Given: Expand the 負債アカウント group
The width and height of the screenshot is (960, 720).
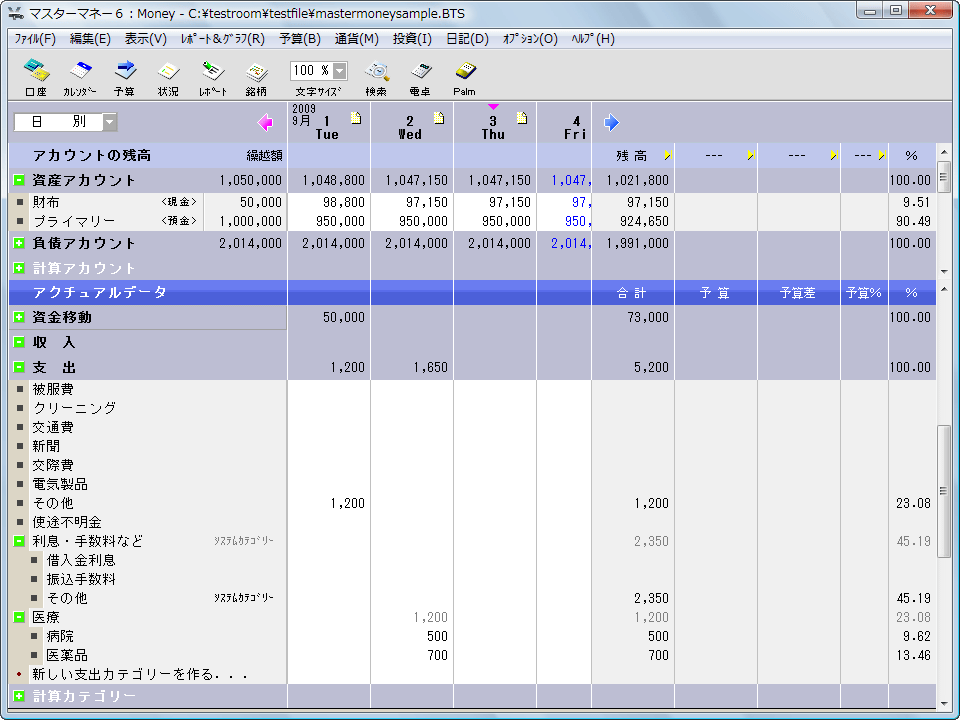Looking at the screenshot, I should click(x=19, y=243).
